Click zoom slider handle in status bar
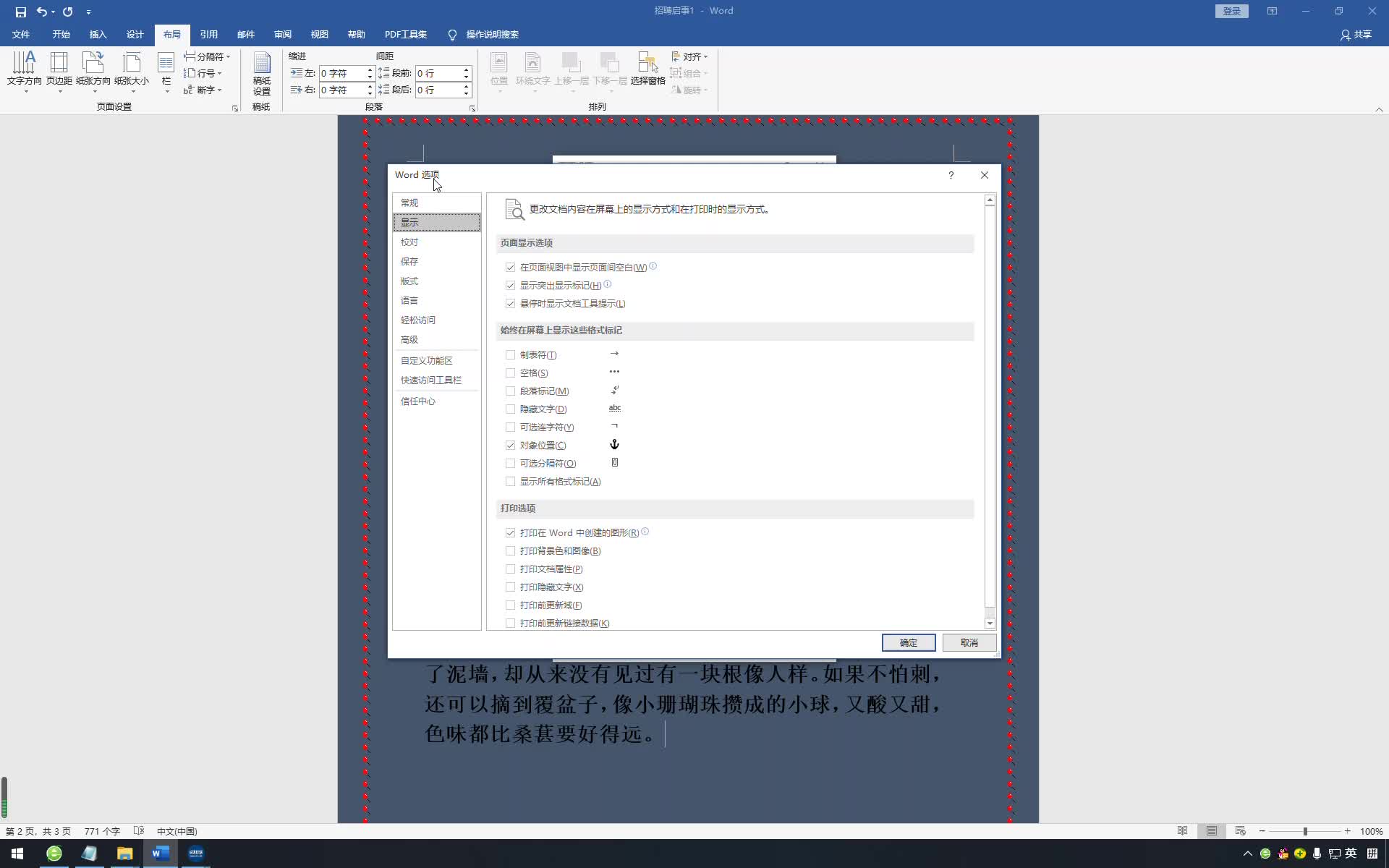 1305,831
